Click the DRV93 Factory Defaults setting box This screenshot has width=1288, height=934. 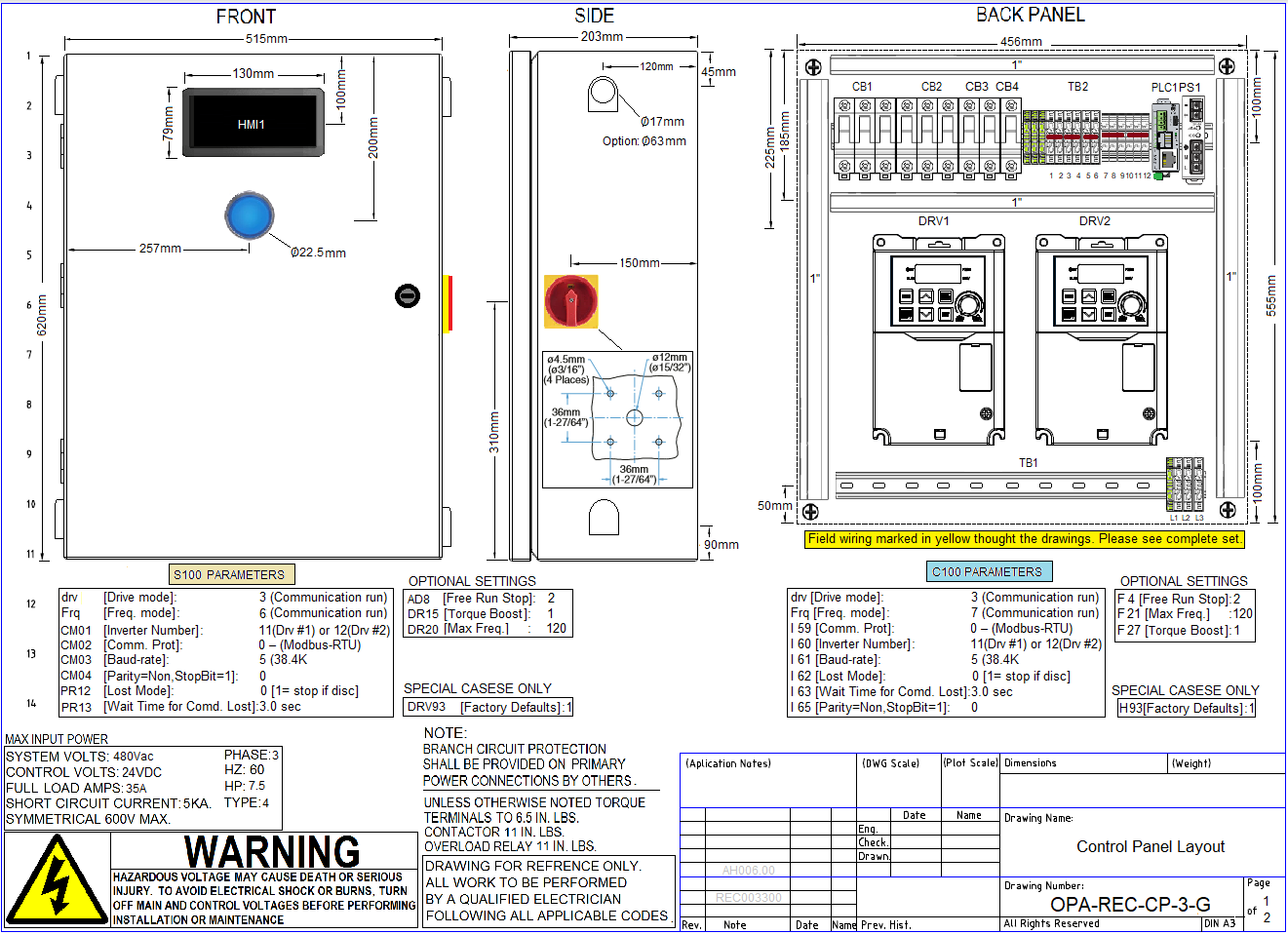coord(488,707)
